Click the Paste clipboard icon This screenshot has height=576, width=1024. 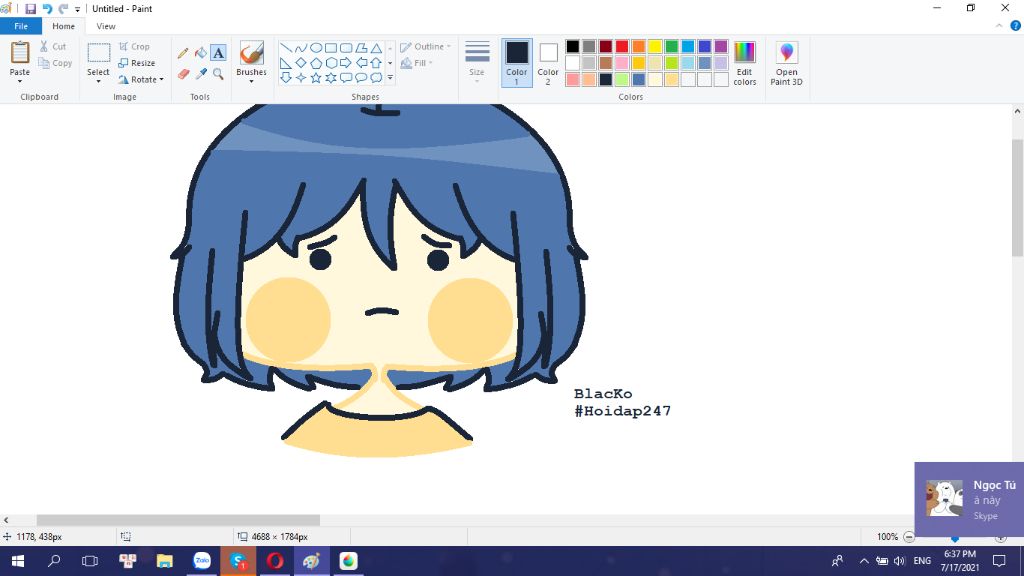pos(20,52)
